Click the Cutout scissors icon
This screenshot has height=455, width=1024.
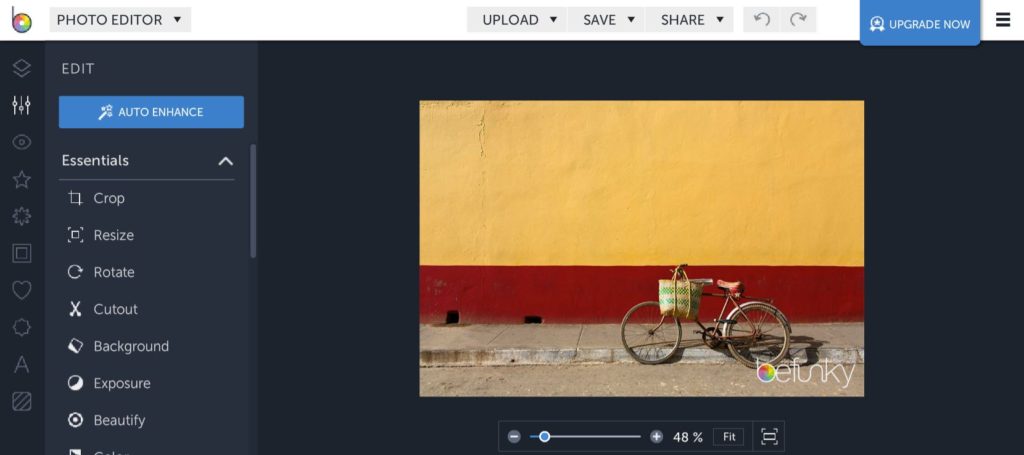point(76,309)
